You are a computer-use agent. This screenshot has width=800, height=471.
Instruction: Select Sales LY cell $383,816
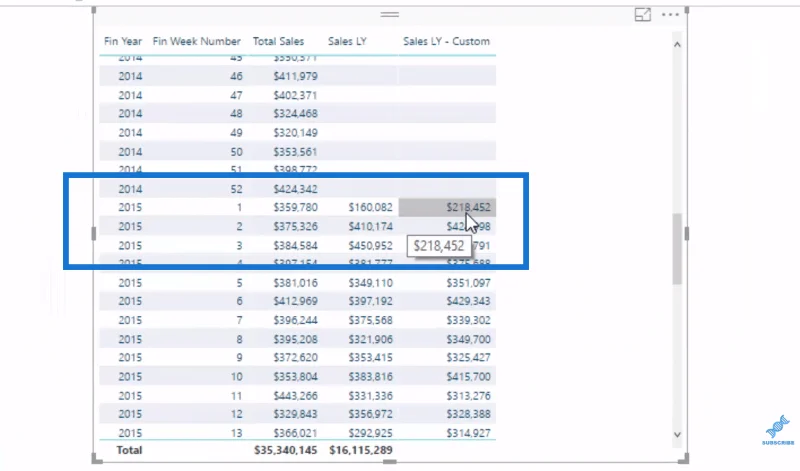pos(370,377)
